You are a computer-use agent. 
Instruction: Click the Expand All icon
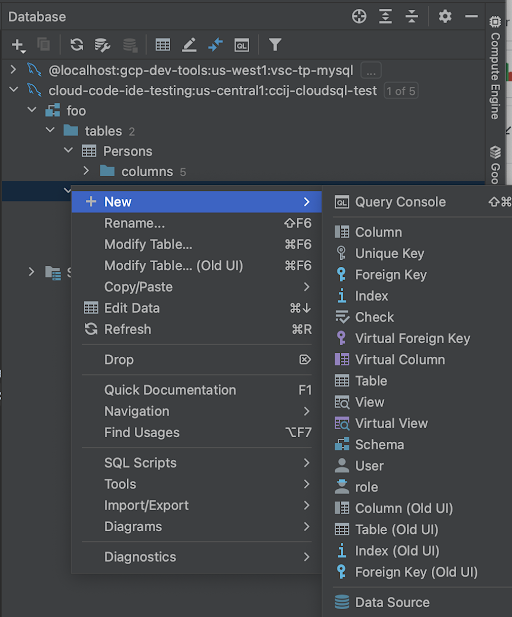[385, 17]
